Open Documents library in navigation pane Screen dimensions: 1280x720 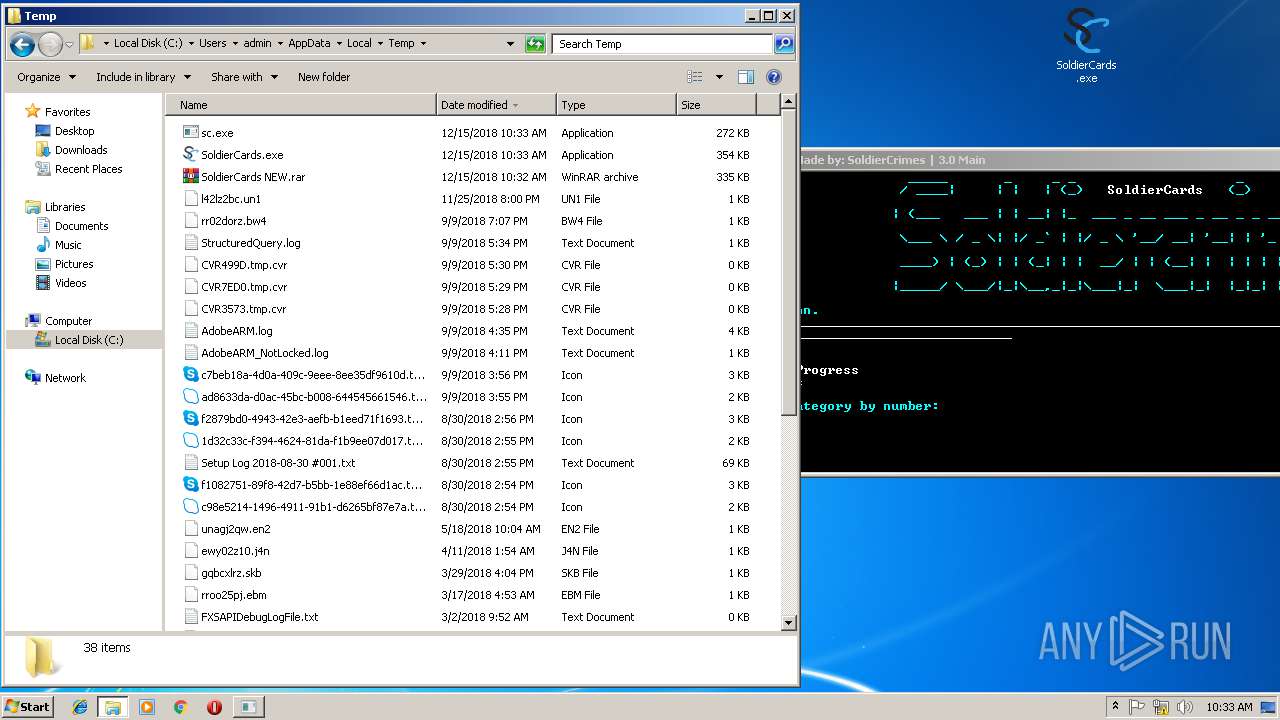[x=81, y=226]
